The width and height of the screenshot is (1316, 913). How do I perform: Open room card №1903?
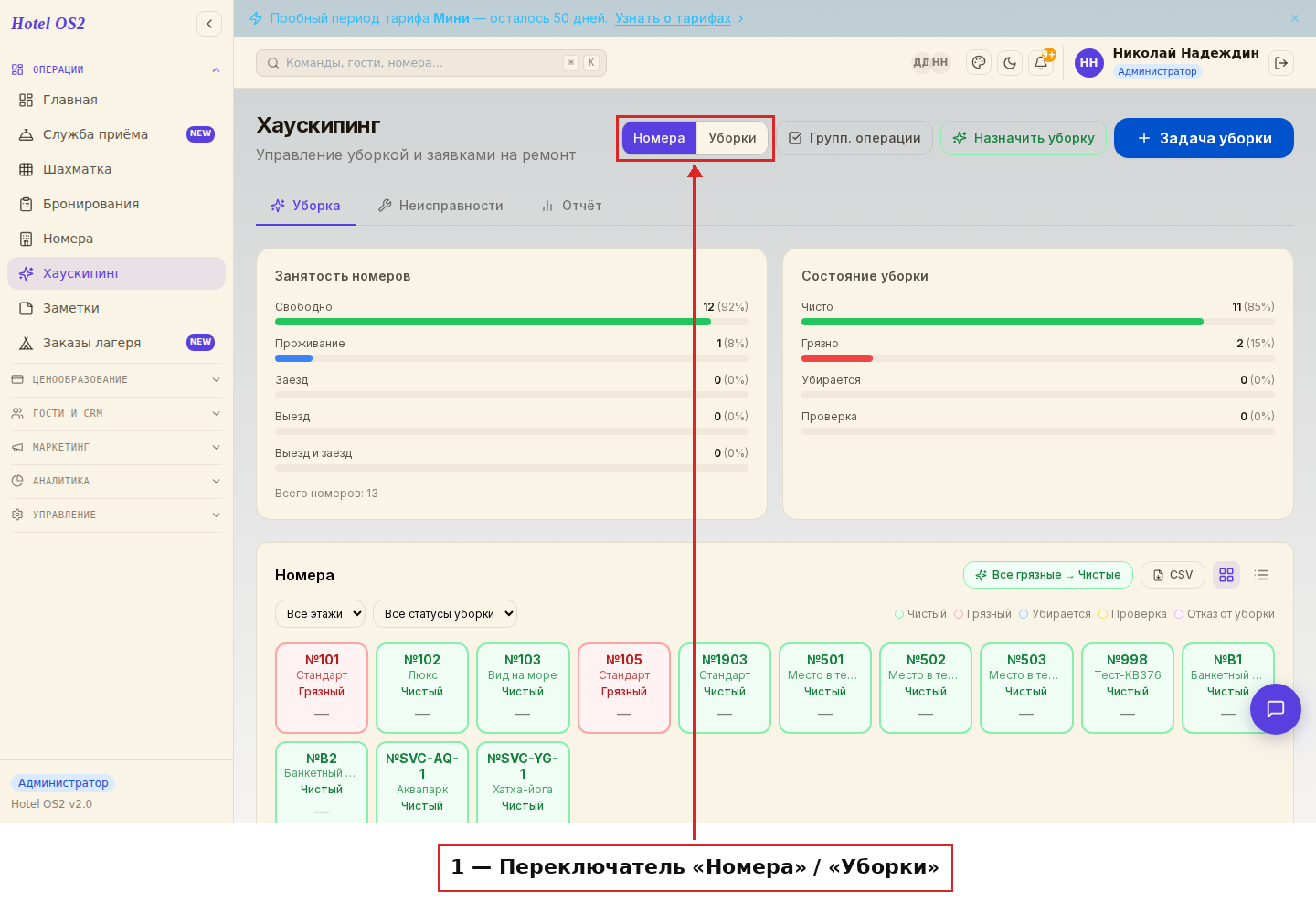pos(725,688)
